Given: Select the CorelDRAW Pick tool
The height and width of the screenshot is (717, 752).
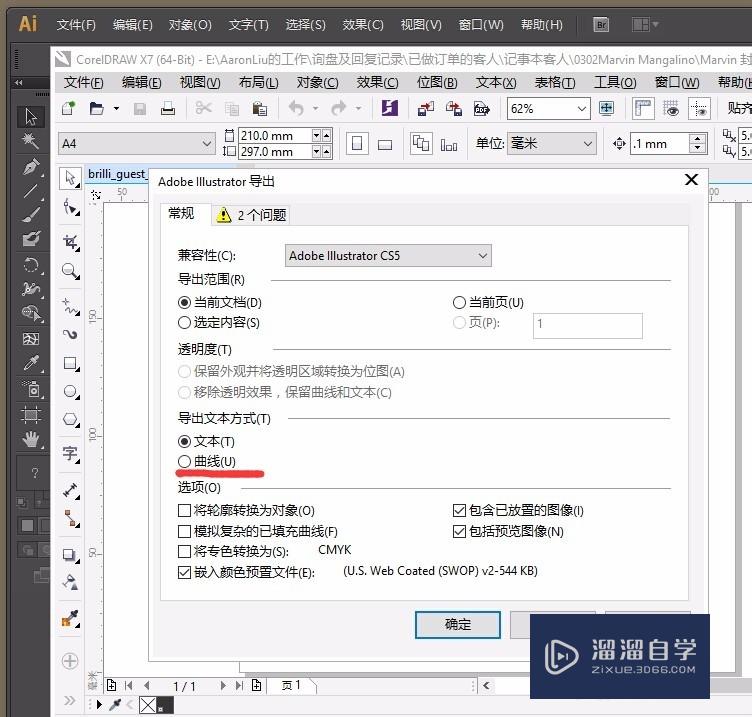Looking at the screenshot, I should coord(70,179).
